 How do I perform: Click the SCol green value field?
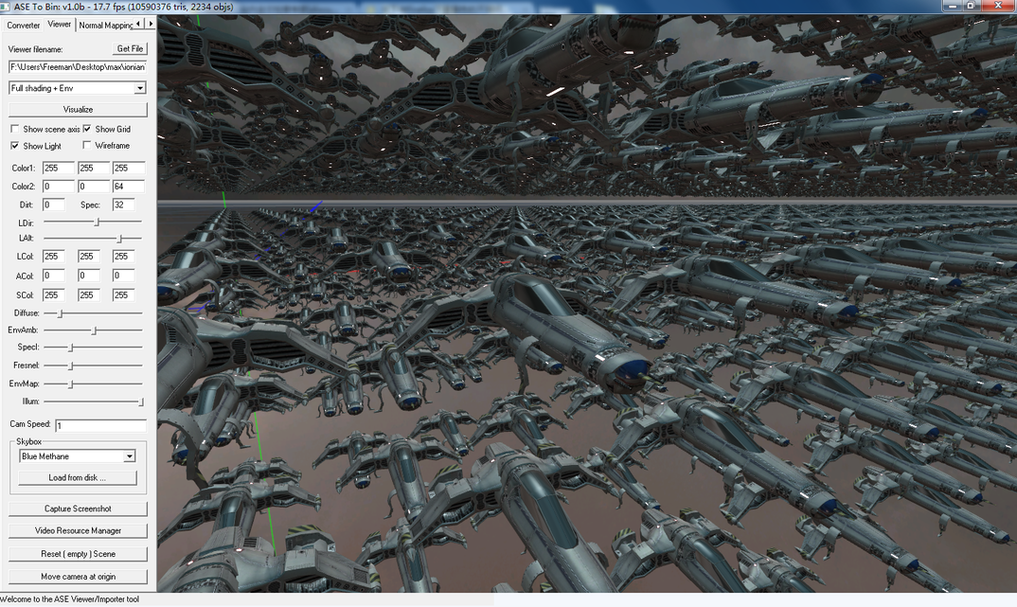click(x=88, y=295)
